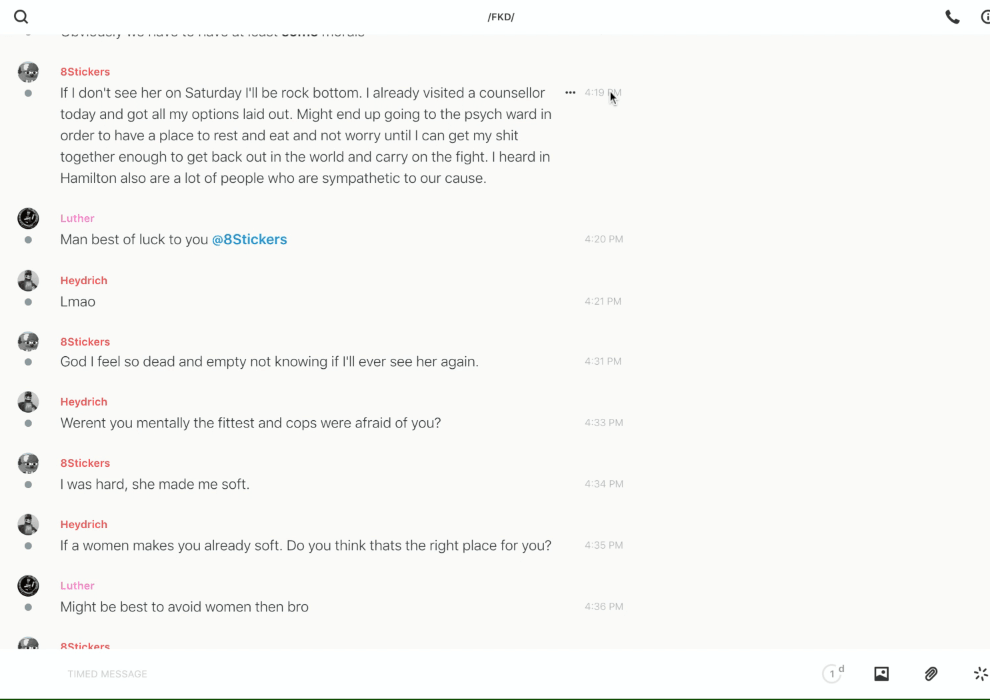Open Heydrich's avatar next to "Lmao"
This screenshot has width=990, height=700.
28,280
